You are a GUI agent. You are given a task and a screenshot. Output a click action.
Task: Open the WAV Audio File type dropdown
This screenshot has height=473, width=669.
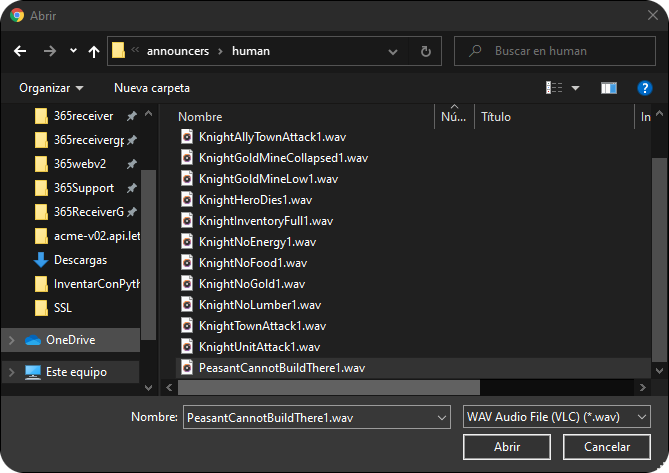tap(557, 416)
